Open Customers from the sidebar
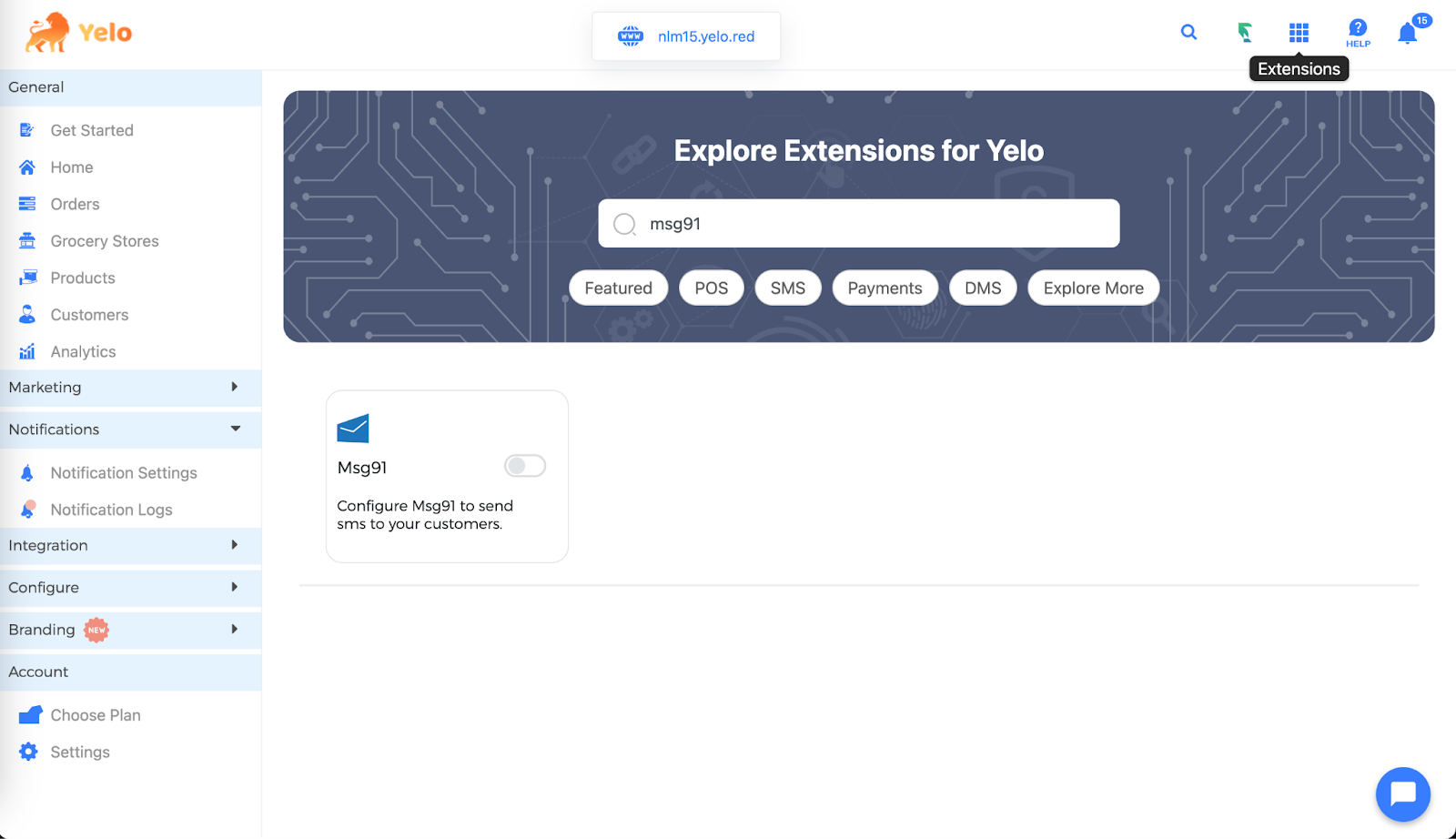The height and width of the screenshot is (839, 1456). coord(89,315)
